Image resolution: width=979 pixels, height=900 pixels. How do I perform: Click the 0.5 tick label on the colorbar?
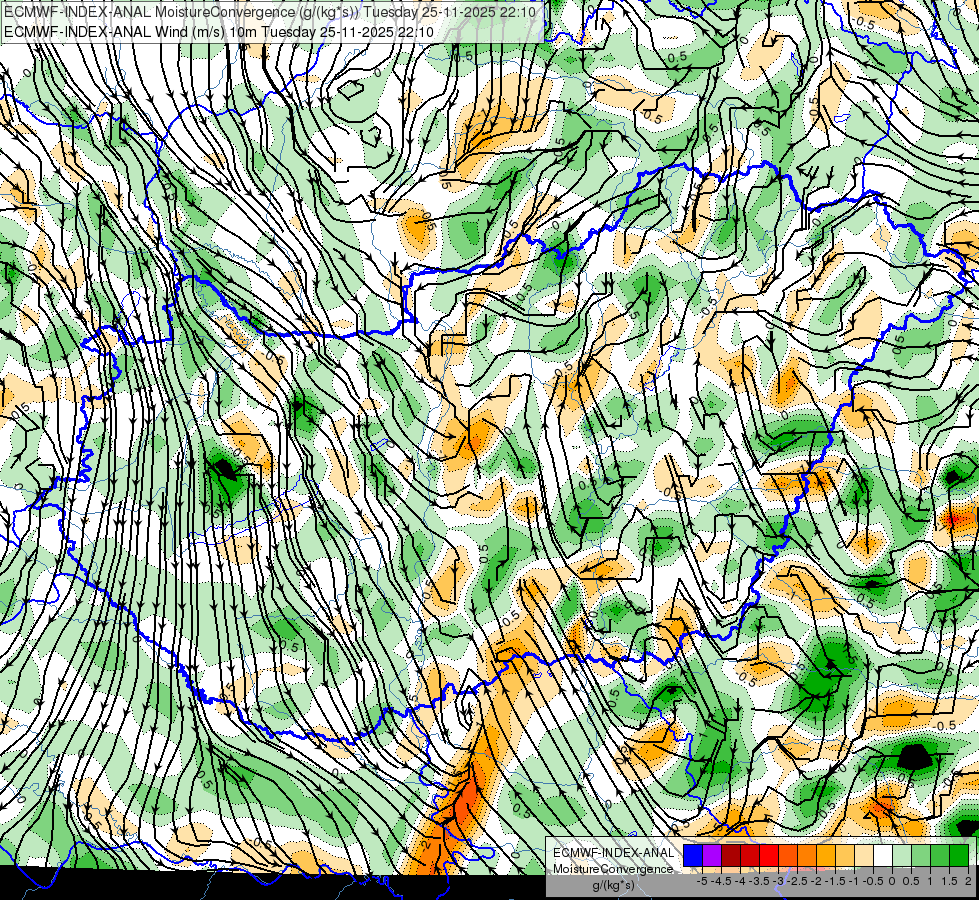click(911, 881)
